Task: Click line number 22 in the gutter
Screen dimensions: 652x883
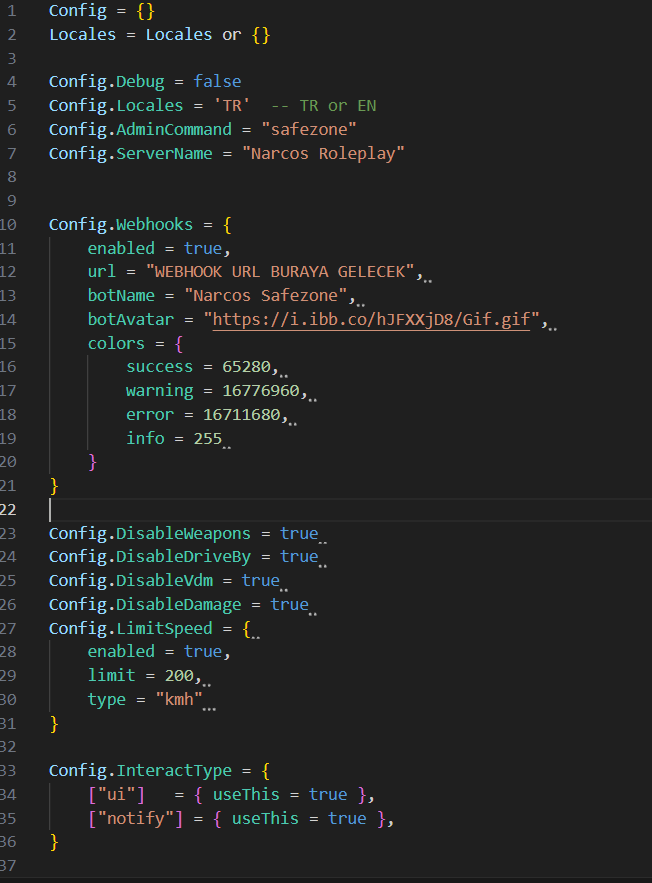Action: [8, 510]
